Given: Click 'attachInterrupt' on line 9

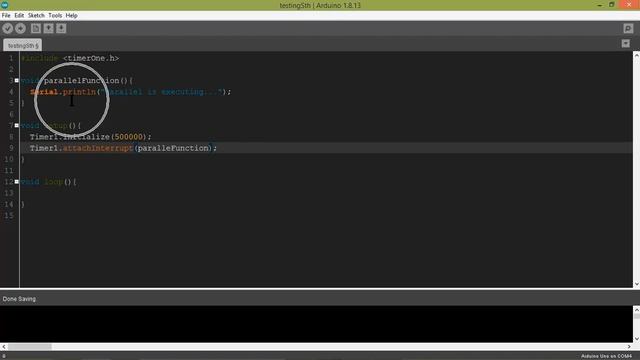Looking at the screenshot, I should [x=98, y=148].
